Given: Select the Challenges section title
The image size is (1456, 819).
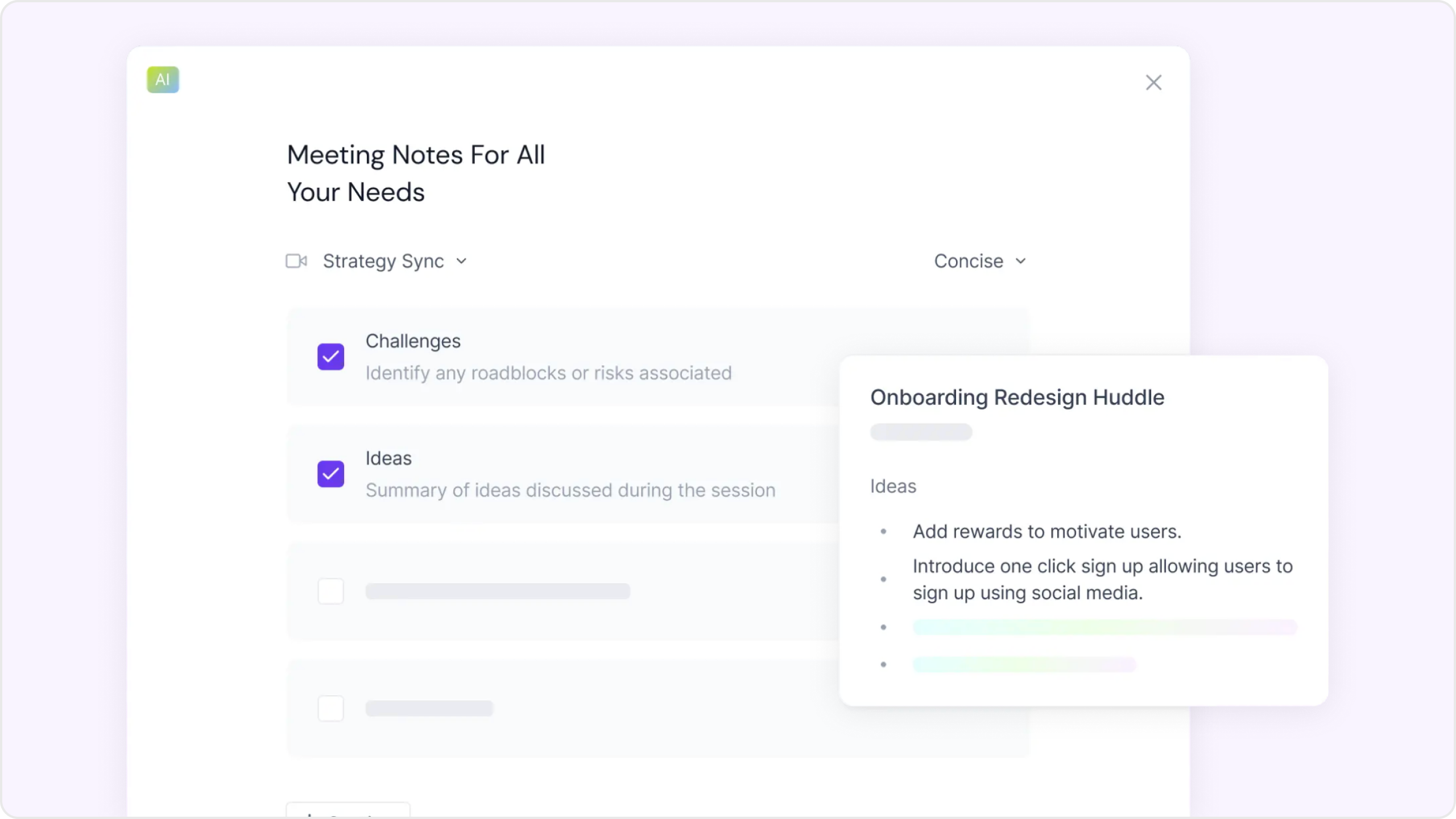Looking at the screenshot, I should 413,341.
